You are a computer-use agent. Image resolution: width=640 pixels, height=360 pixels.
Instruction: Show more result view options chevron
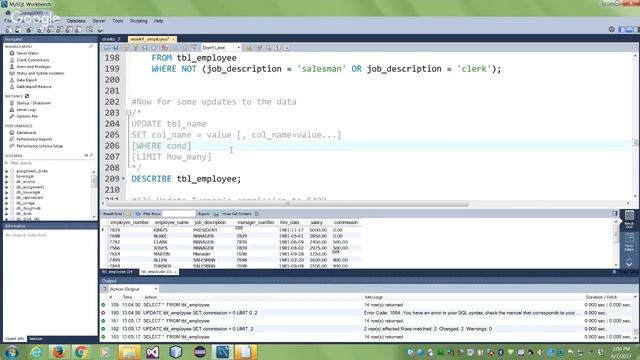pos(629,264)
